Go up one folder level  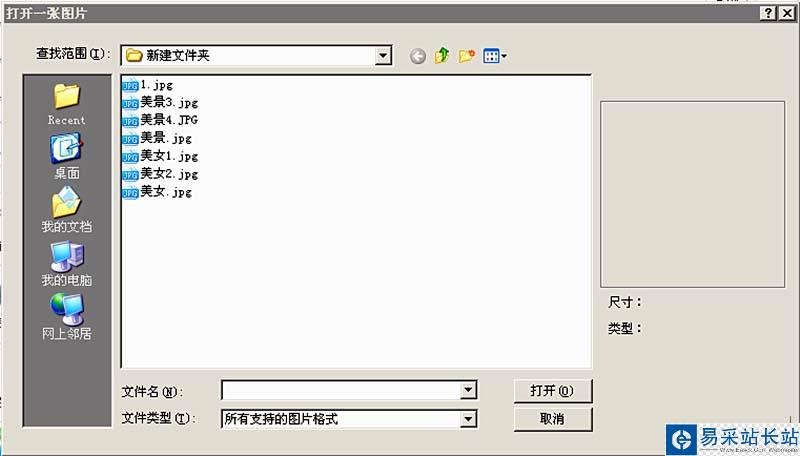442,55
